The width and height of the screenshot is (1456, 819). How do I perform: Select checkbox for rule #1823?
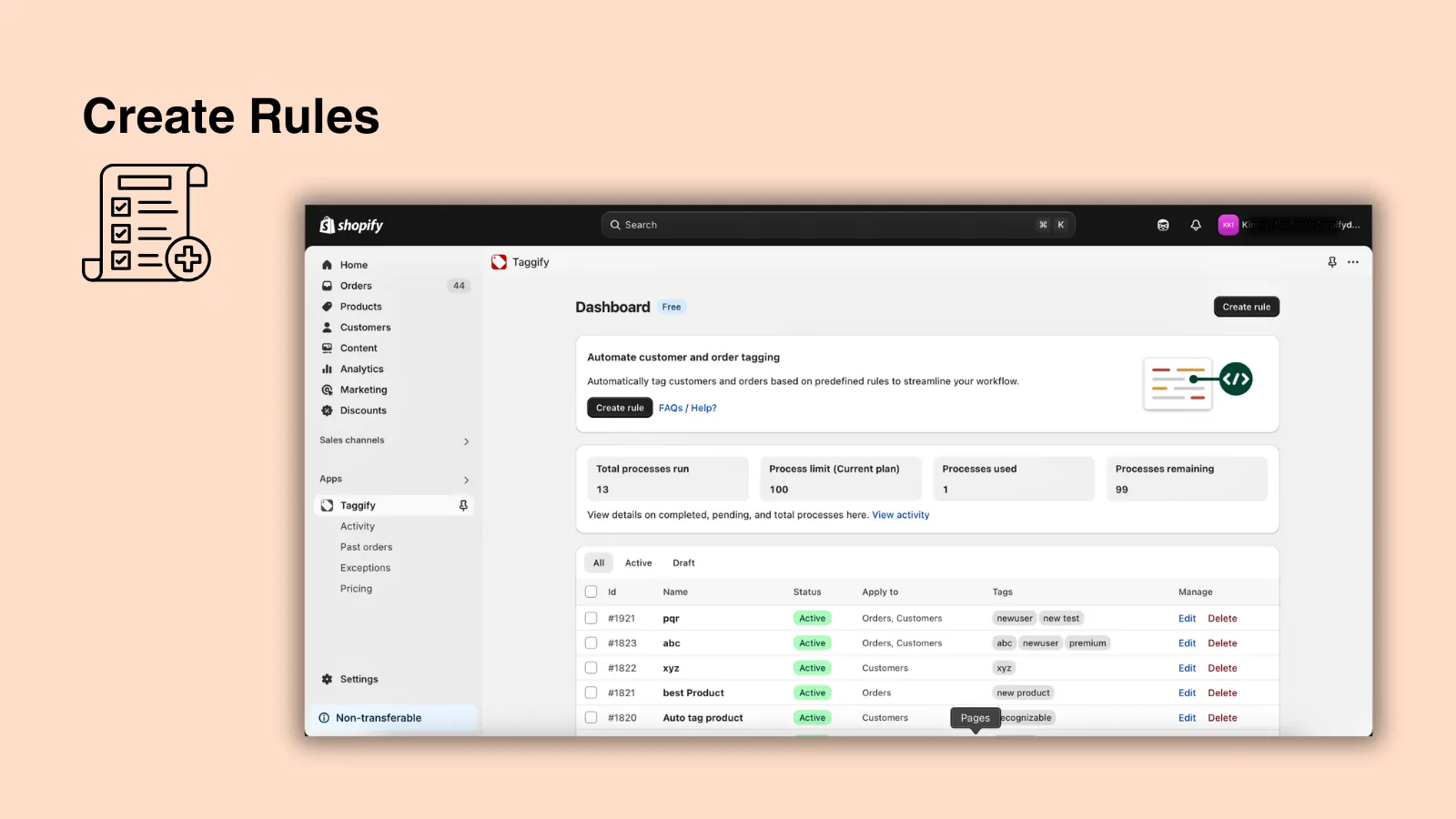point(591,642)
